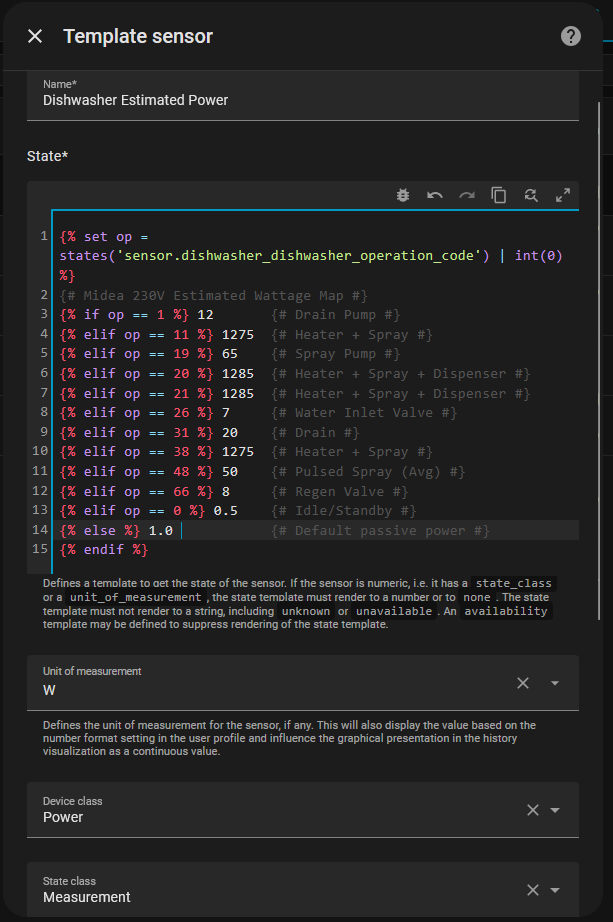The image size is (613, 922).
Task: Clear the State class selection
Action: coord(533,890)
